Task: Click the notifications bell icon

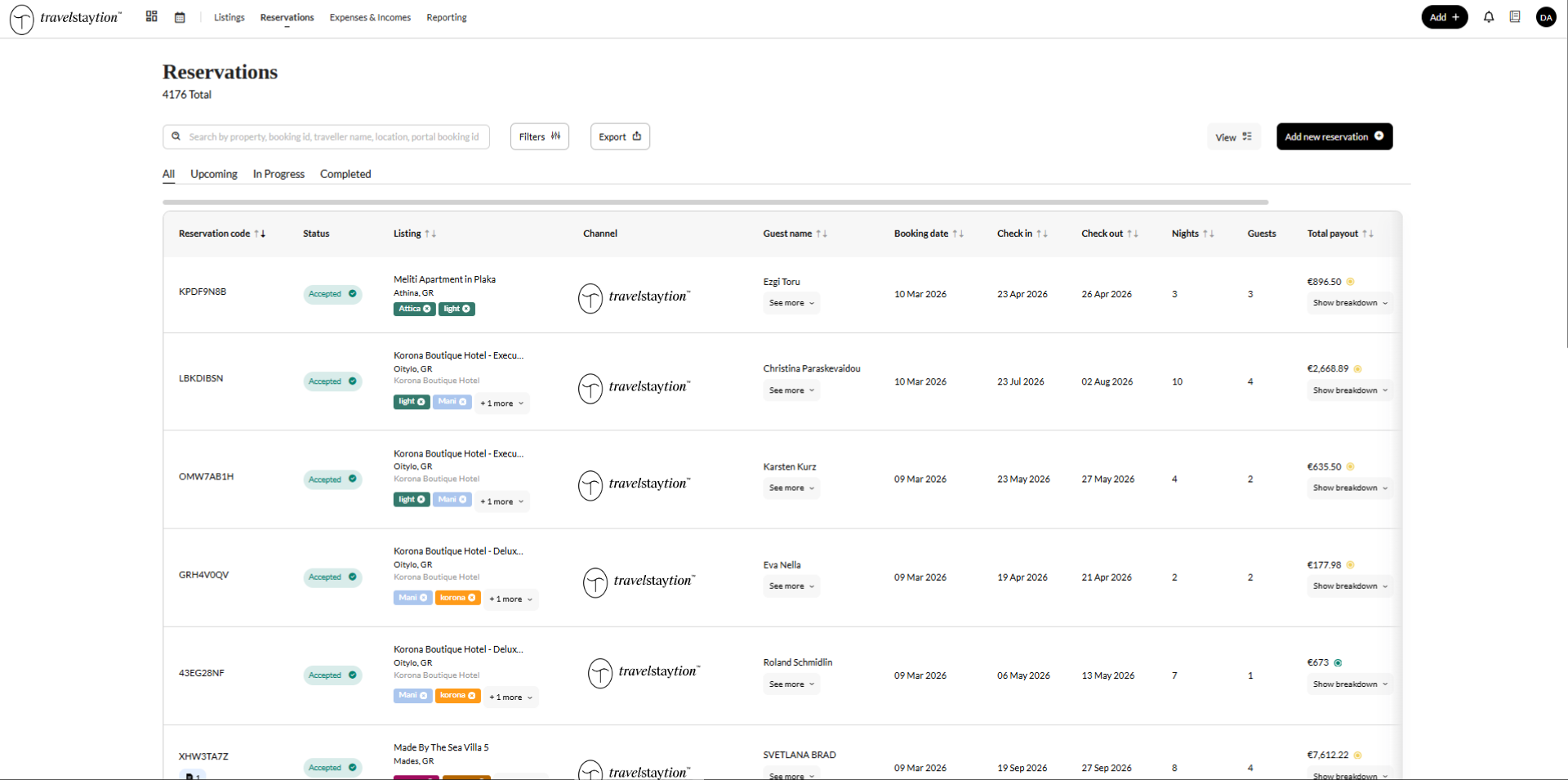Action: click(1489, 17)
